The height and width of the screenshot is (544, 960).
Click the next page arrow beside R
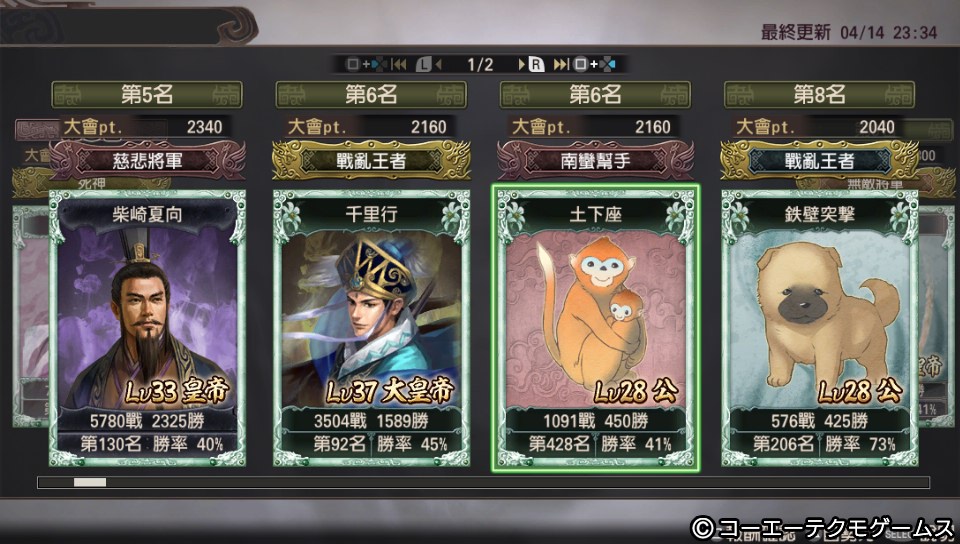(x=522, y=64)
